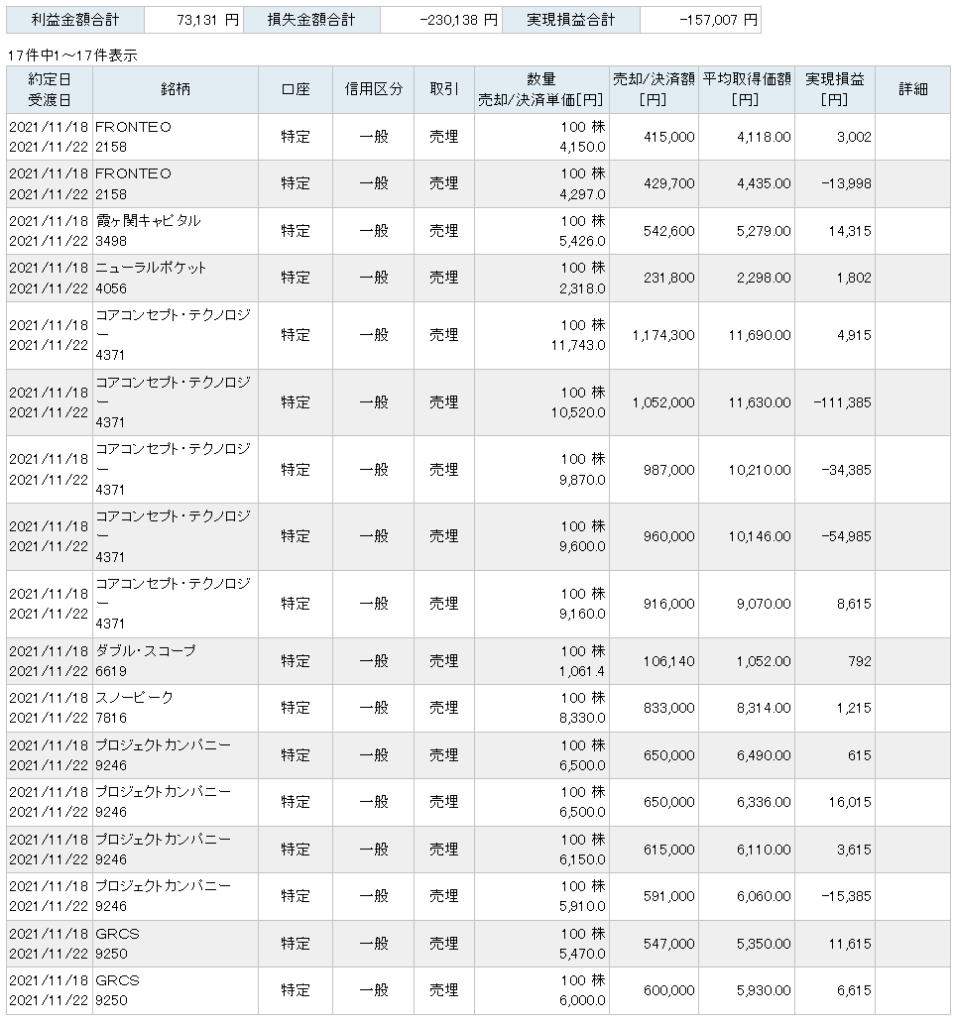
Task: Select the 1,802 realized profit value
Action: tap(854, 278)
